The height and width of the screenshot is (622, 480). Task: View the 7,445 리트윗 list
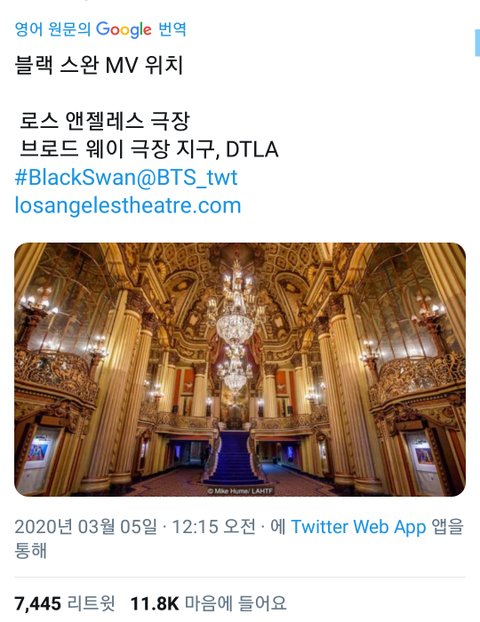[x=65, y=603]
